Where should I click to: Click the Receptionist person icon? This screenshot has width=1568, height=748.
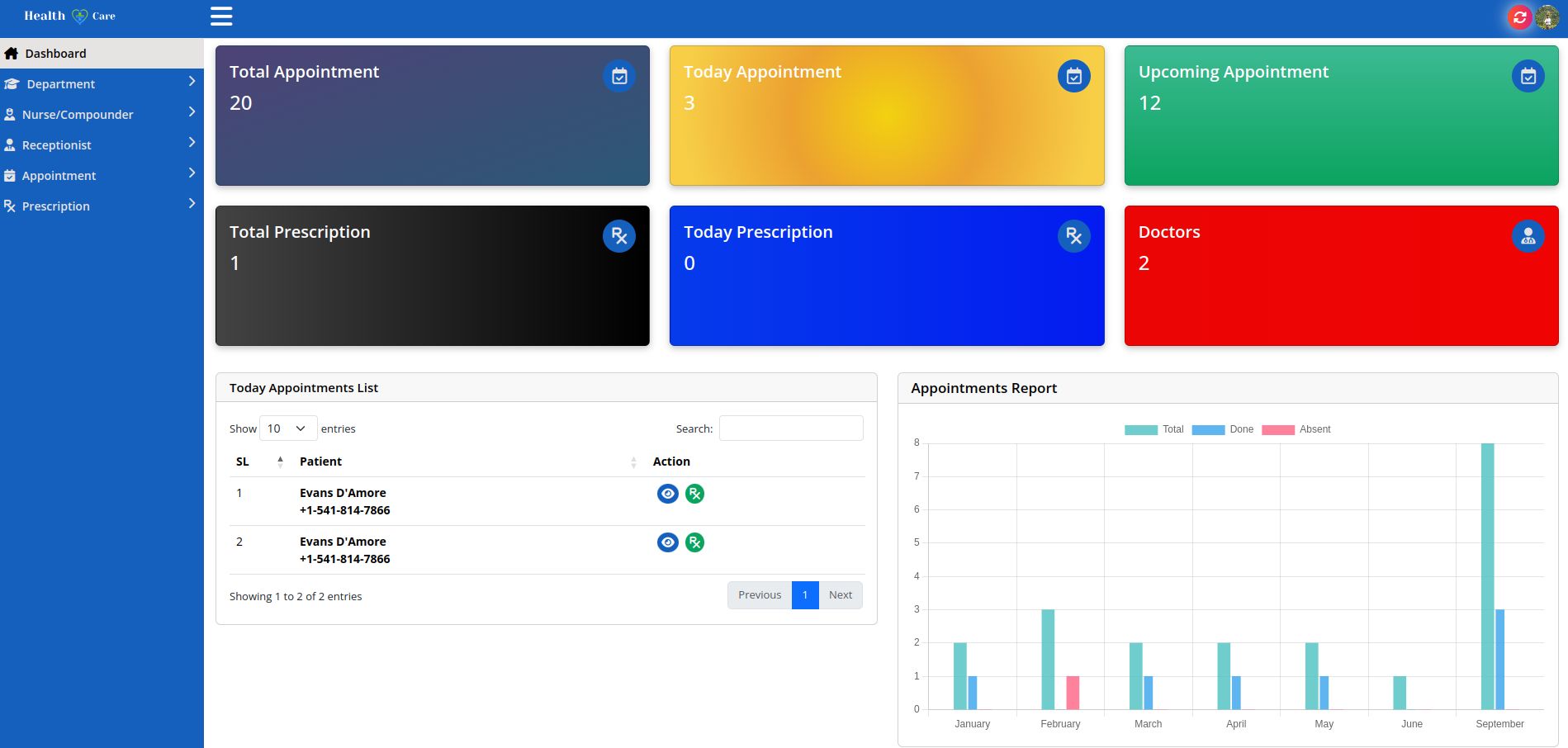10,145
